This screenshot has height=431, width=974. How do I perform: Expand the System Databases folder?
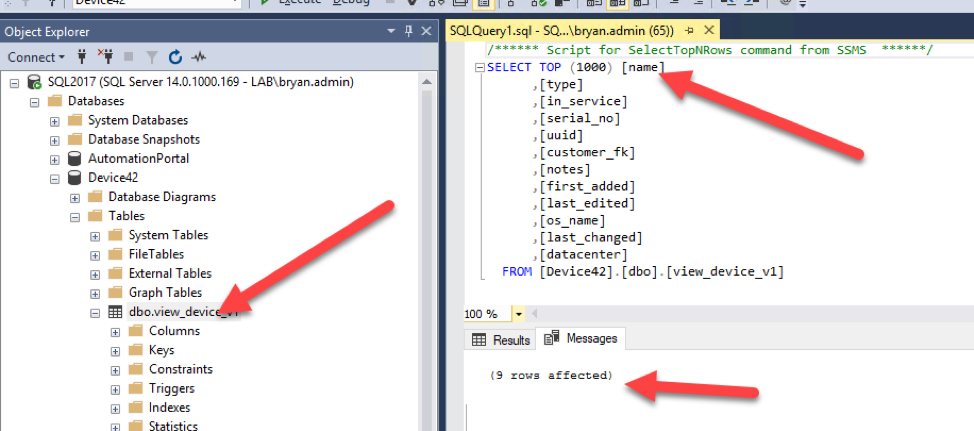click(55, 121)
